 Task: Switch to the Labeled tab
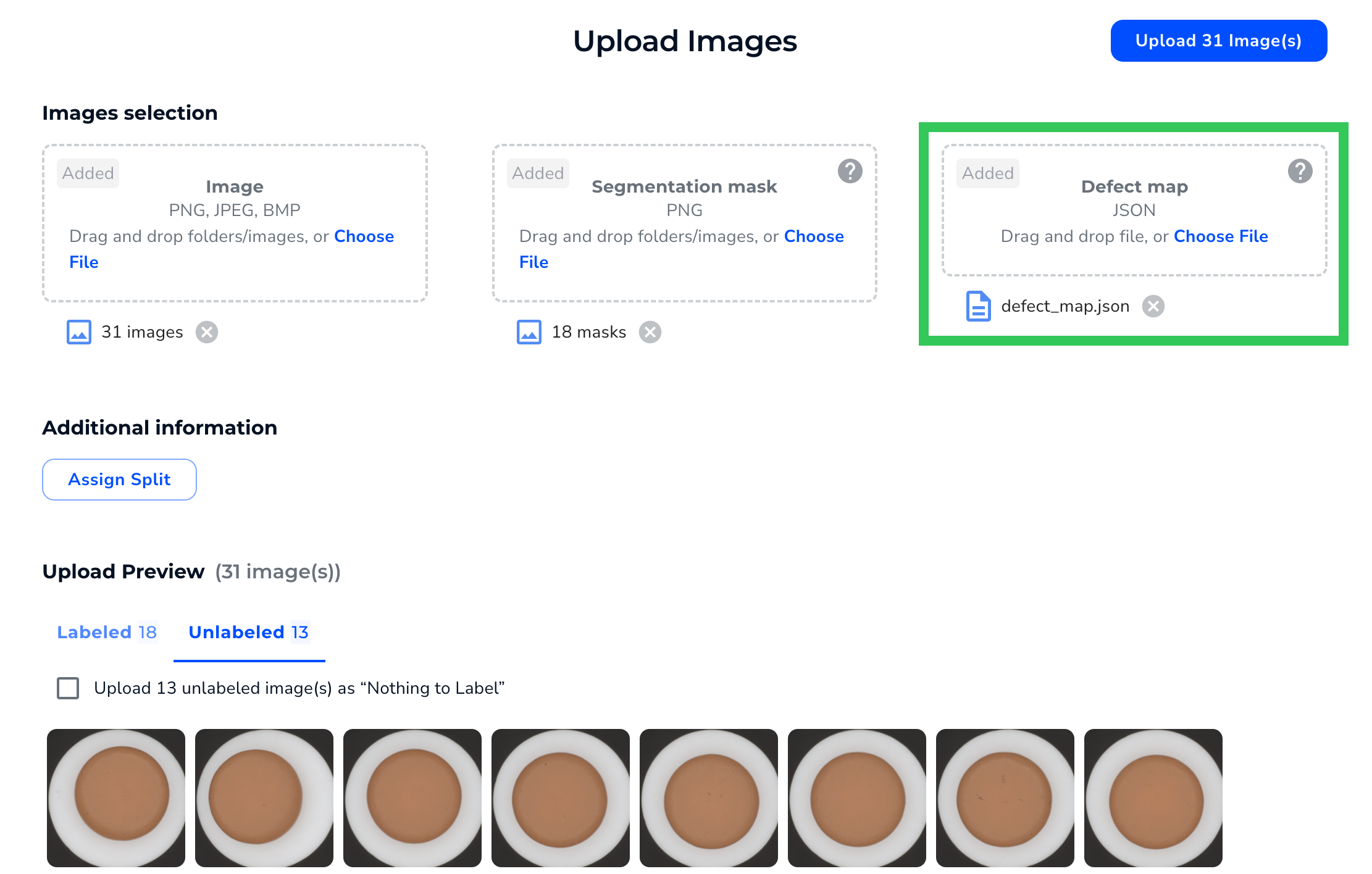click(x=107, y=631)
